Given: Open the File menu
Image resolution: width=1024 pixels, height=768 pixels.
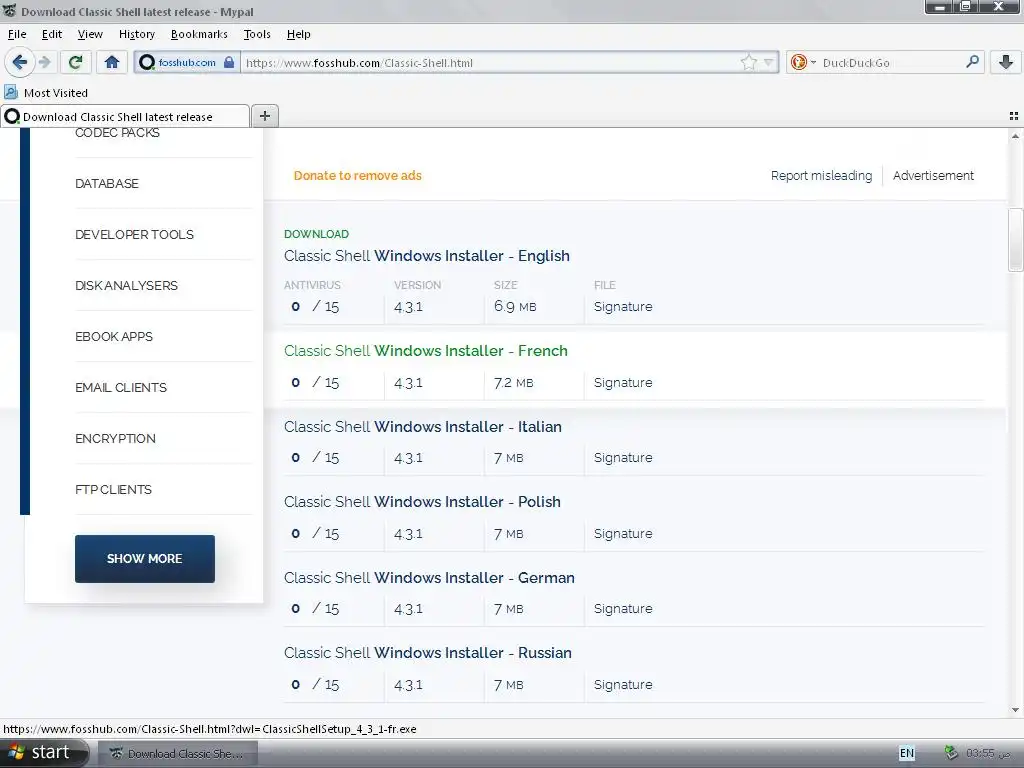Looking at the screenshot, I should (17, 34).
